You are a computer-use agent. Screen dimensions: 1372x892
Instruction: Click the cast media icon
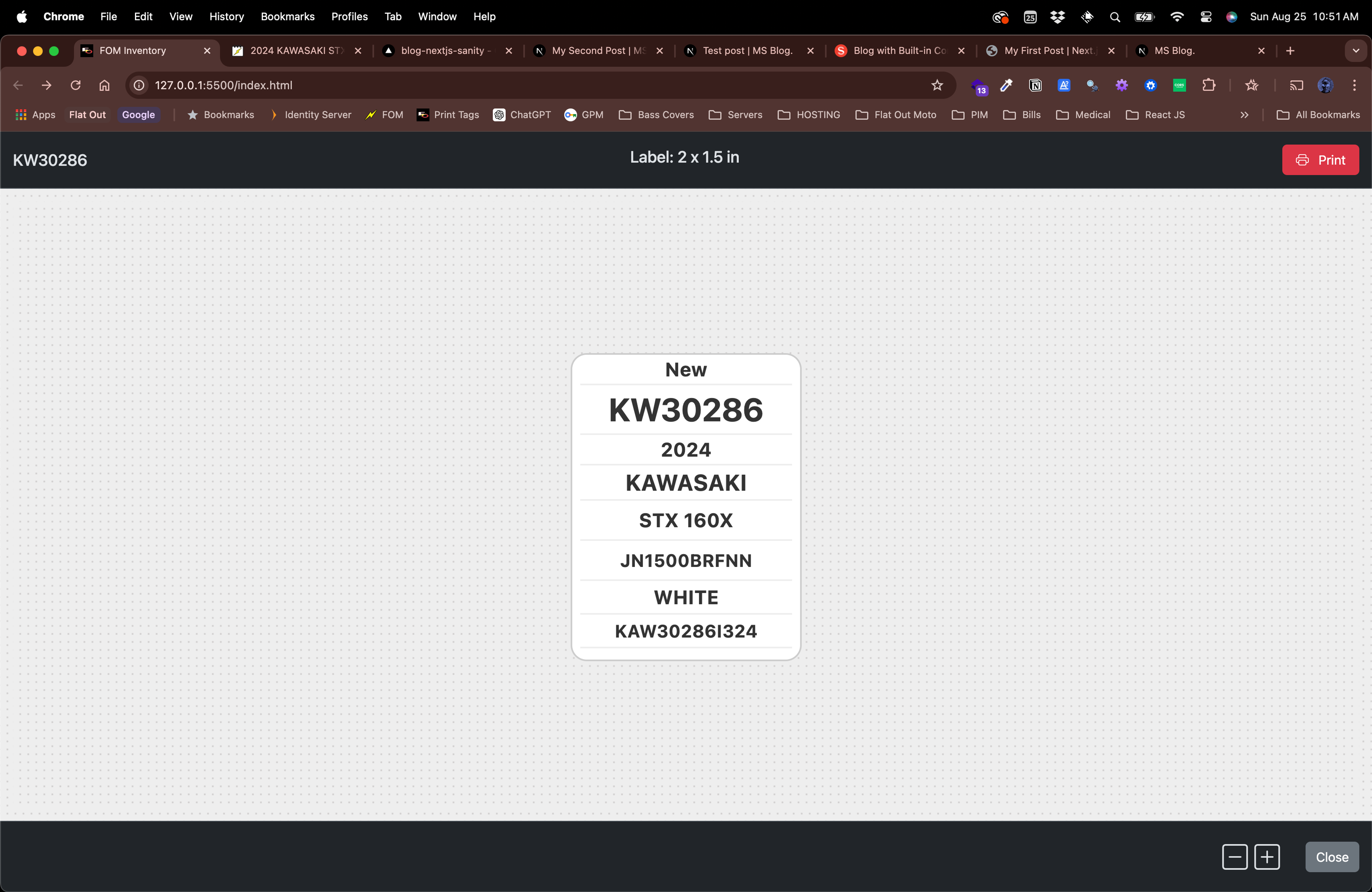(1296, 85)
